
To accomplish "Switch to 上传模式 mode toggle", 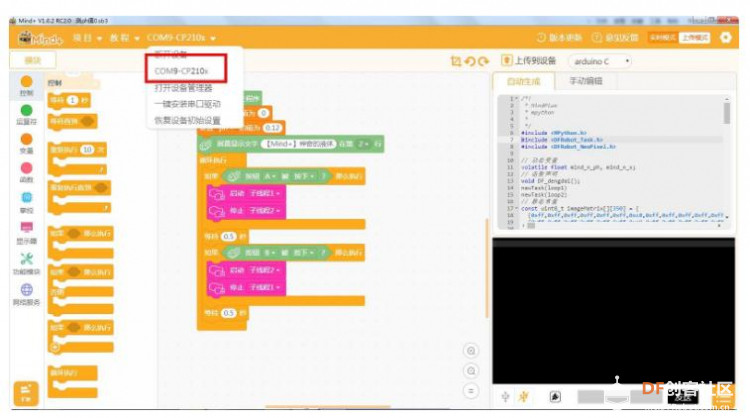I will (695, 37).
